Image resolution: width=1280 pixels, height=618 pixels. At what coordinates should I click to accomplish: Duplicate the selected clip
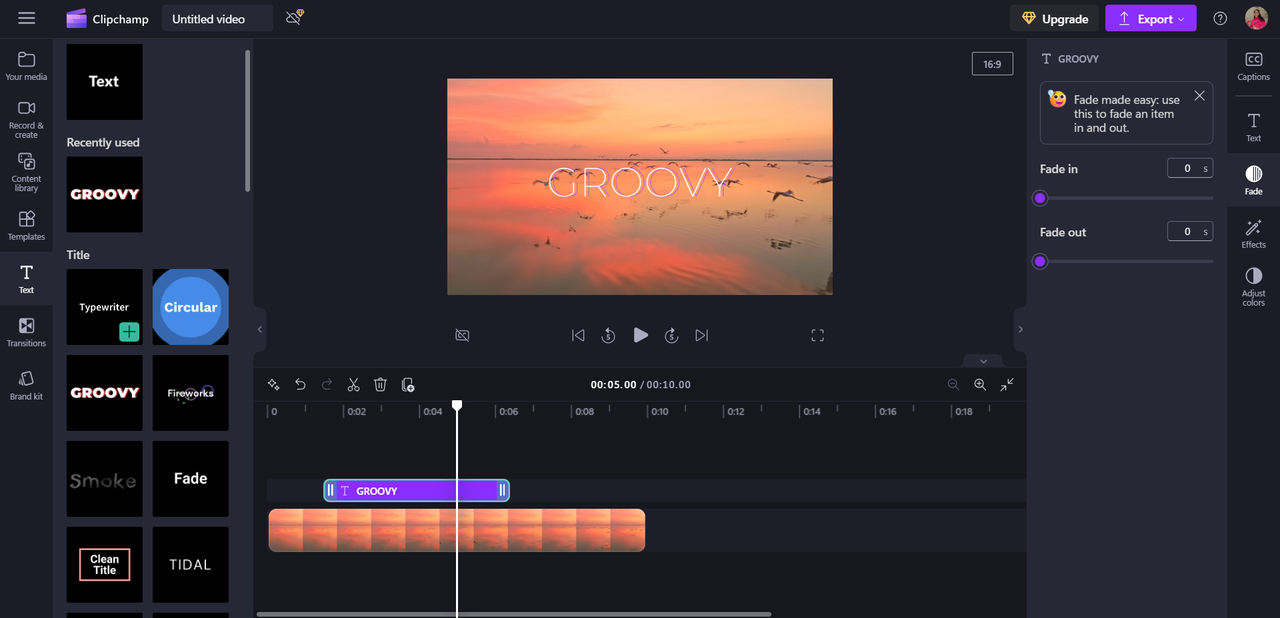click(407, 384)
